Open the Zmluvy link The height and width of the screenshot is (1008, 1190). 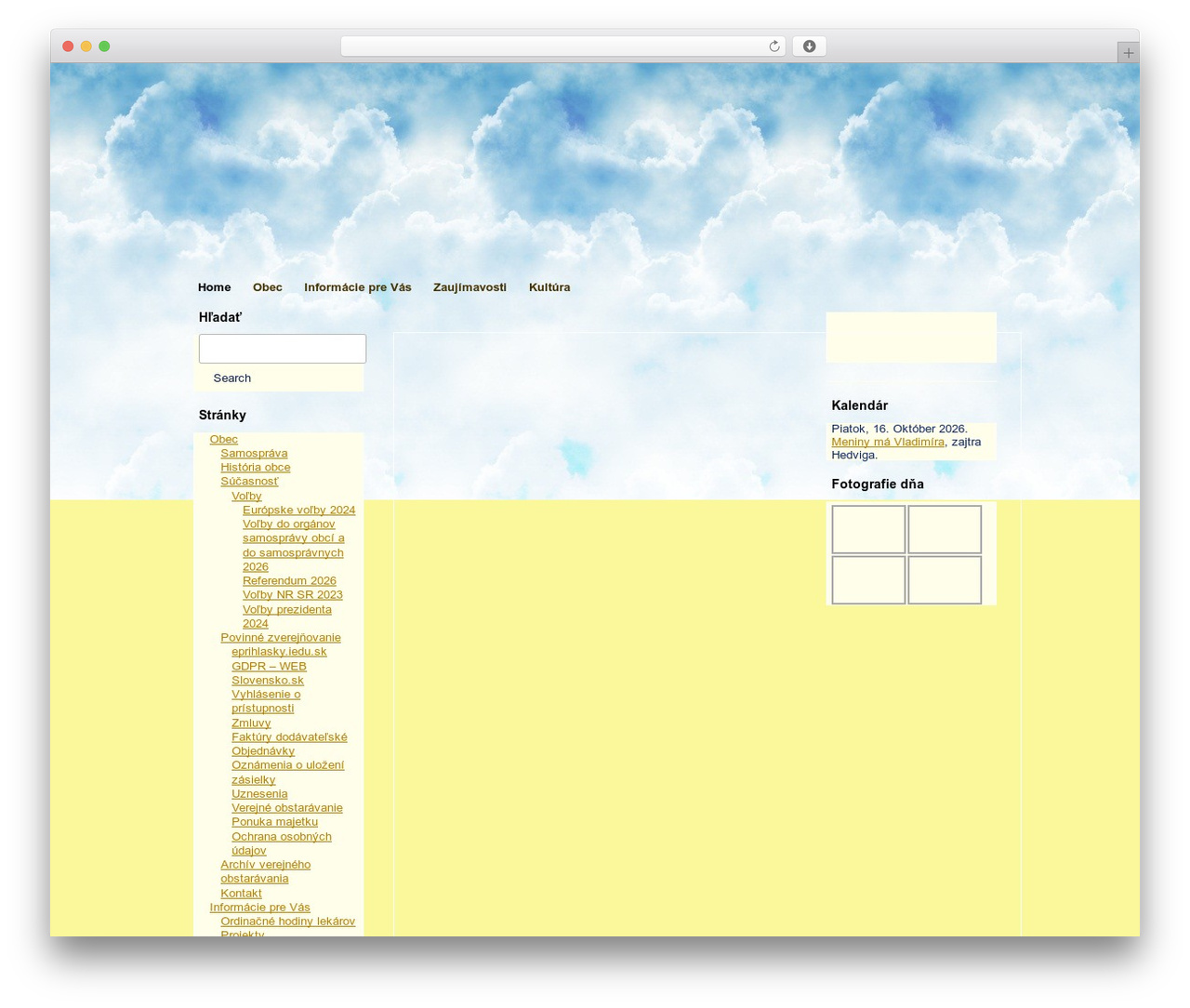pos(251,723)
